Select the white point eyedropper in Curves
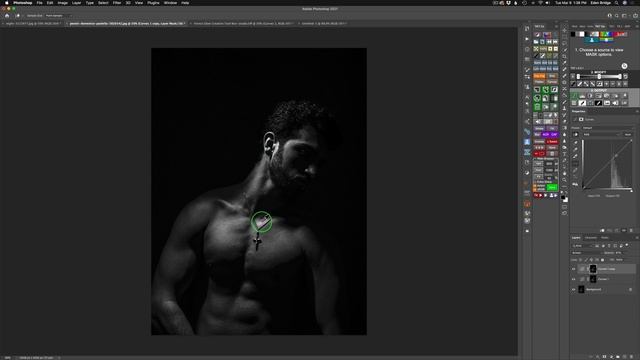 576,156
